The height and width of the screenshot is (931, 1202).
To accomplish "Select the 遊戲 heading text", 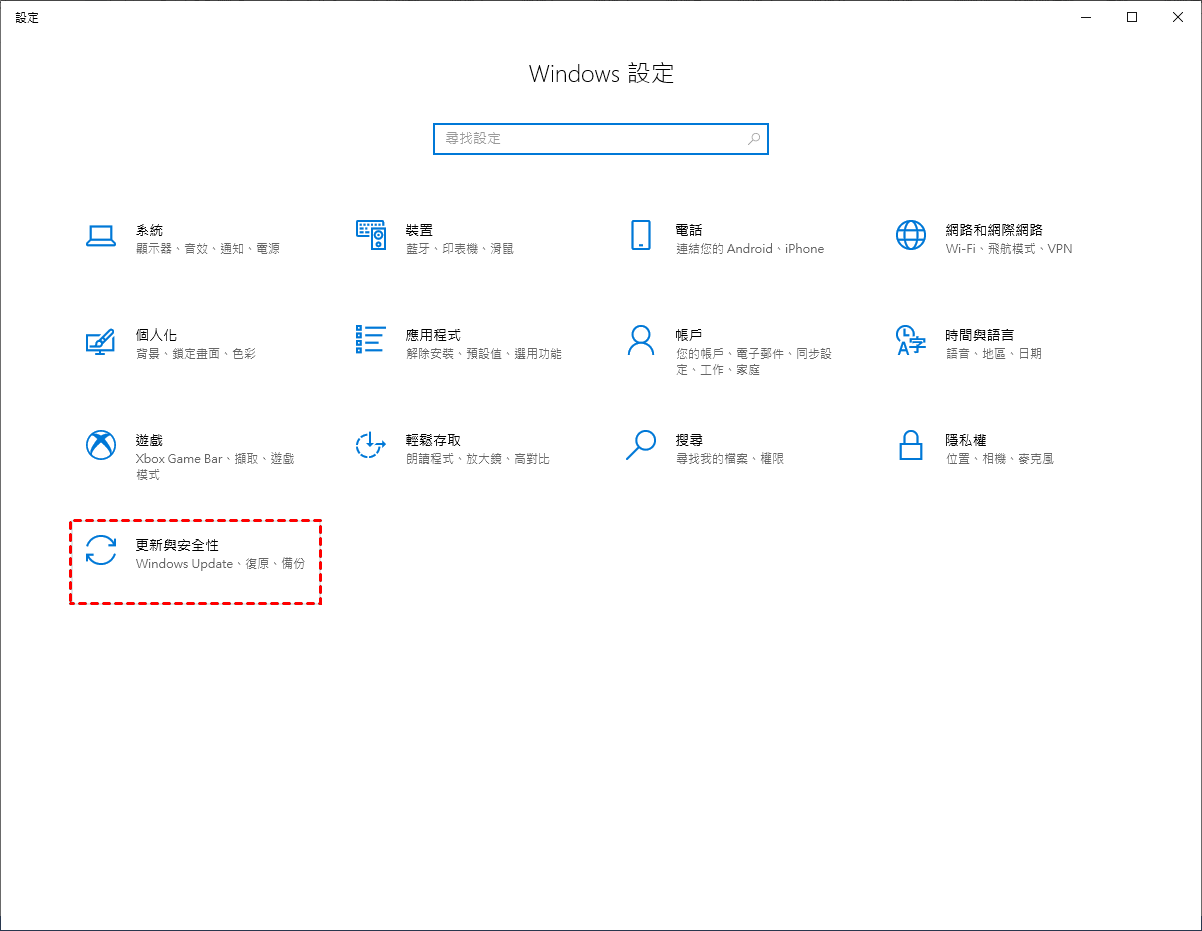I will pyautogui.click(x=149, y=440).
